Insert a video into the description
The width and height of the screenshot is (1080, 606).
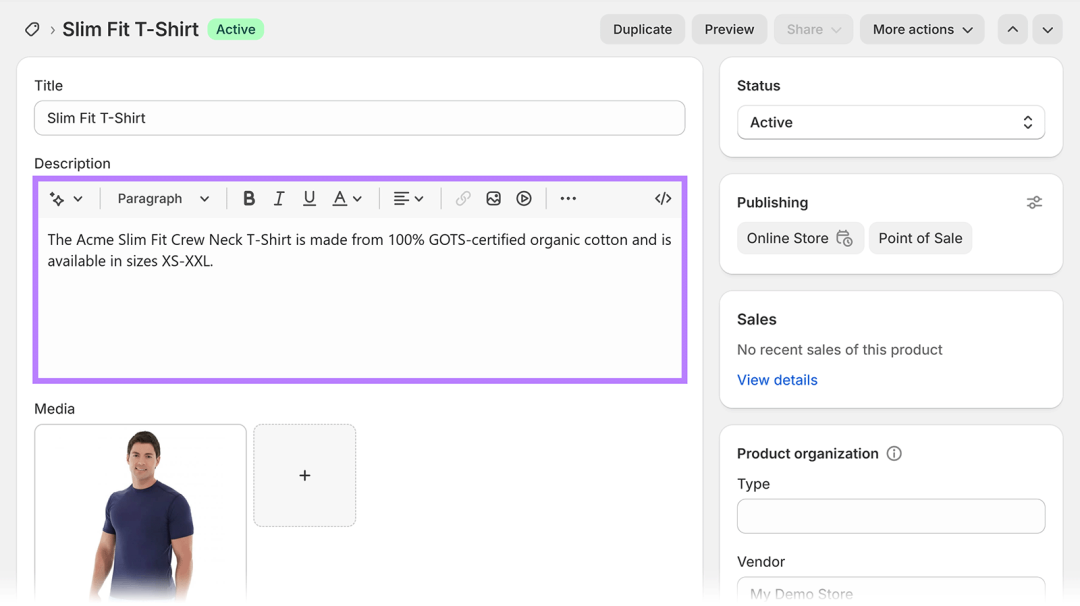[524, 199]
